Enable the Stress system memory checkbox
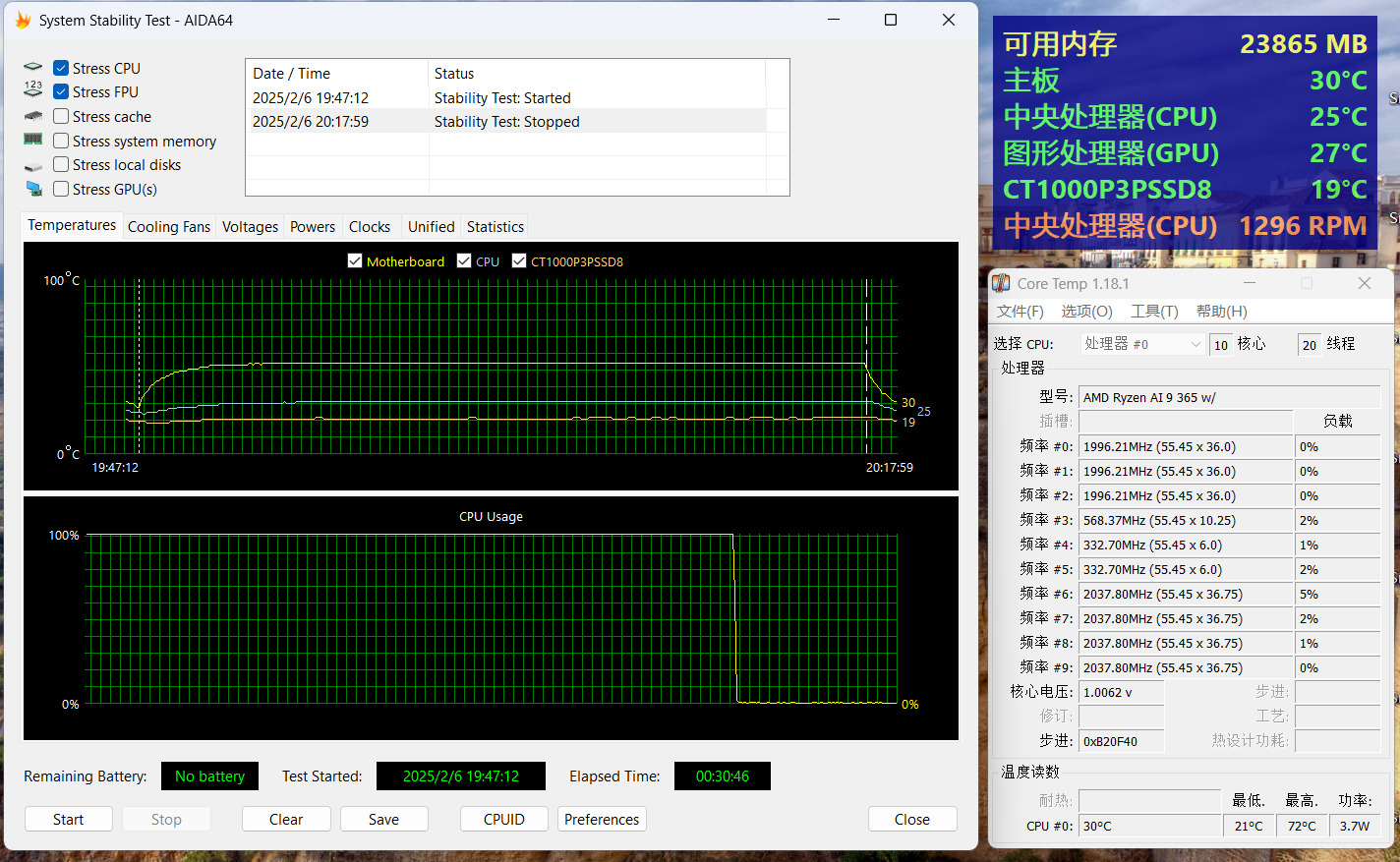 [x=61, y=141]
